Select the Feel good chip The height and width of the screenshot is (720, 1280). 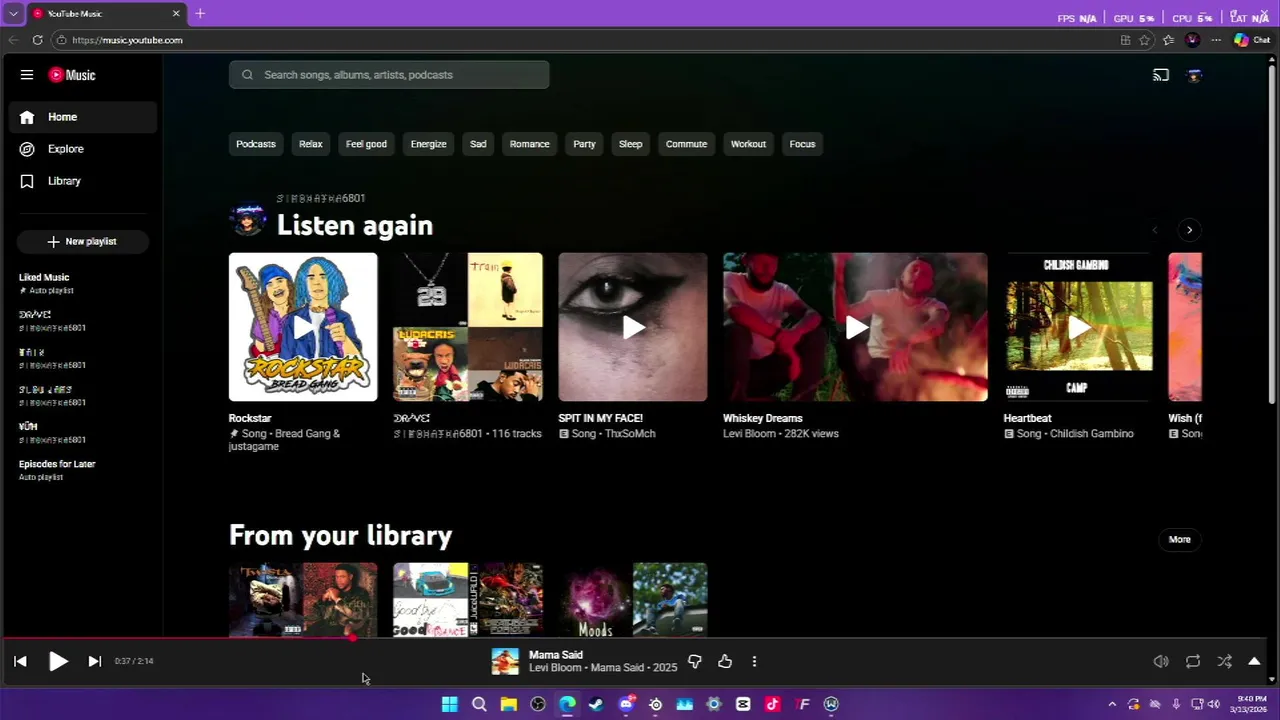click(366, 144)
